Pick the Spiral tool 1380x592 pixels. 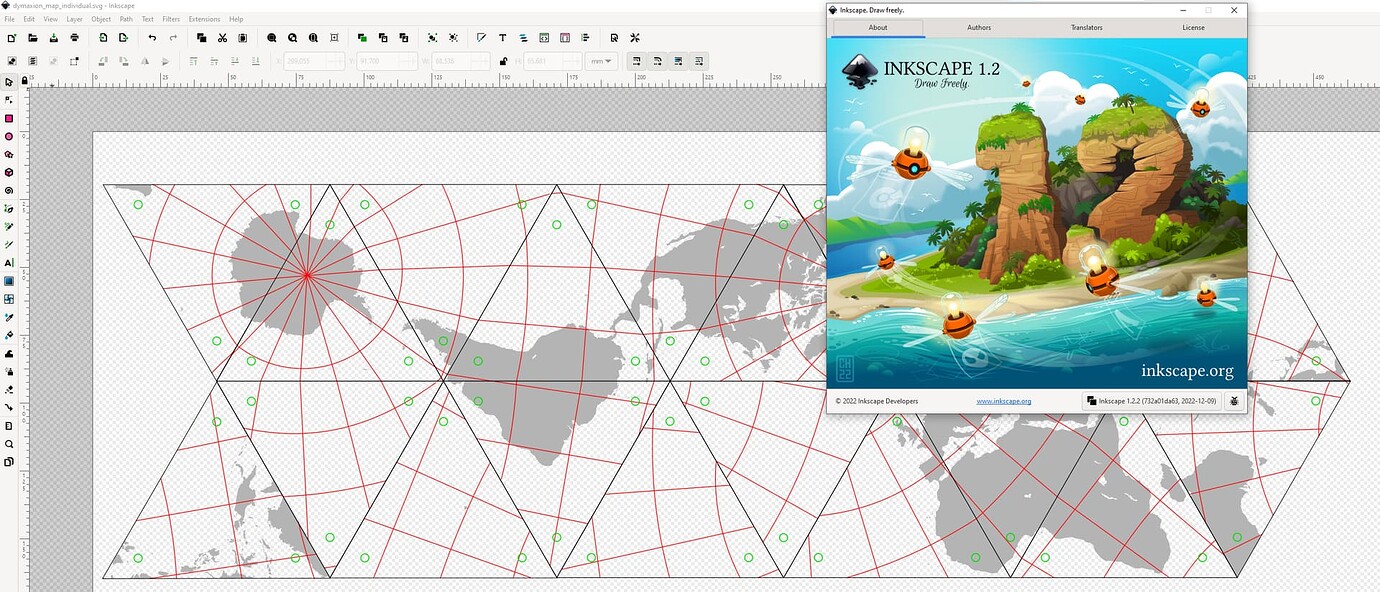[x=10, y=191]
